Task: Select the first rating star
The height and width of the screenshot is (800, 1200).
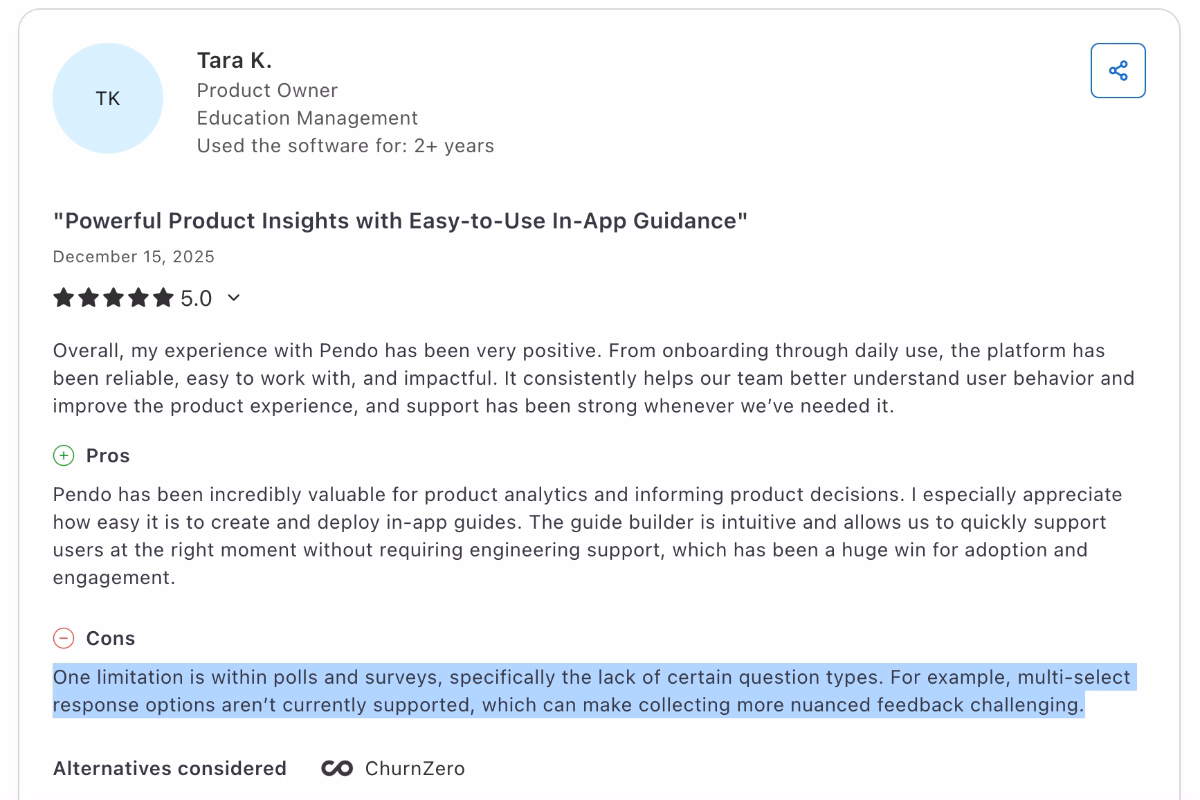Action: tap(64, 297)
